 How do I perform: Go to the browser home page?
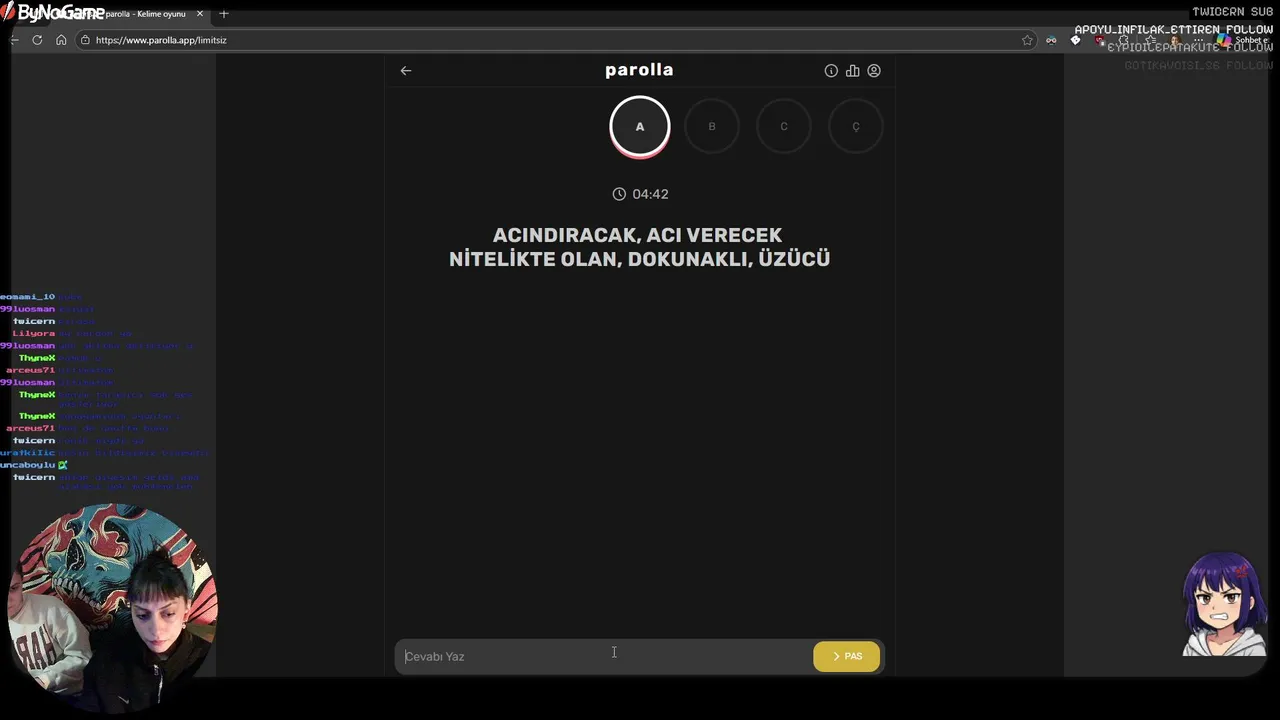click(x=61, y=40)
